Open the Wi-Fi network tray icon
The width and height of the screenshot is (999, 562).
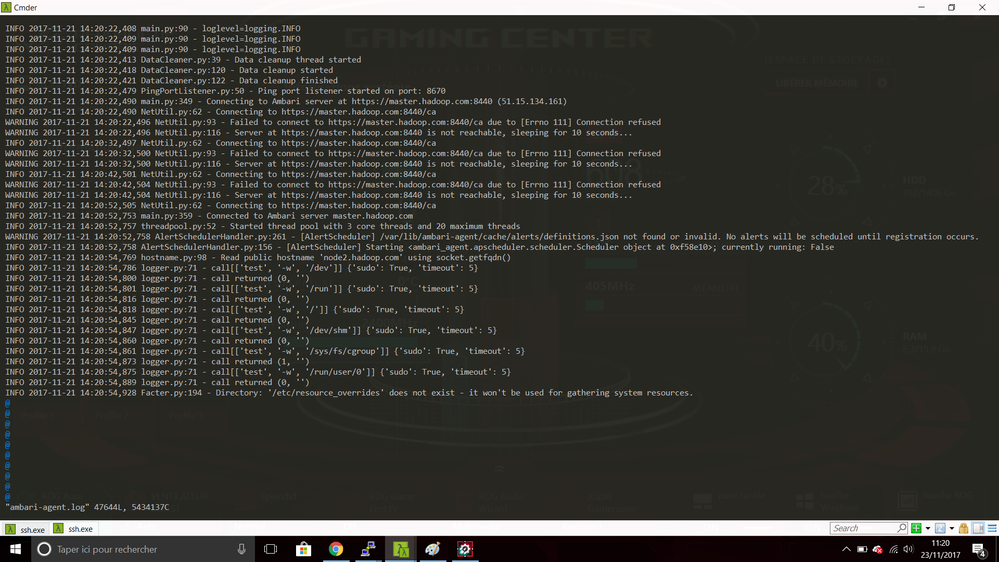[893, 549]
